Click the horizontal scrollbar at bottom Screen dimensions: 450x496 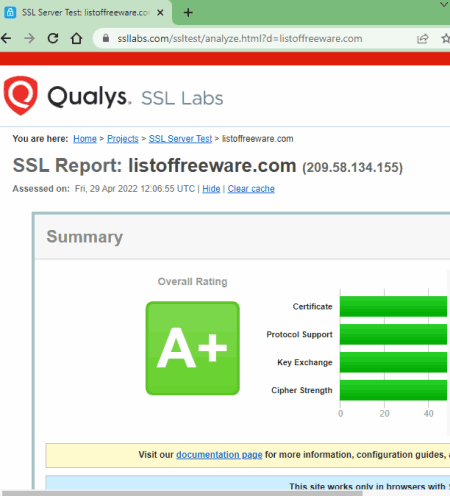pos(182,493)
